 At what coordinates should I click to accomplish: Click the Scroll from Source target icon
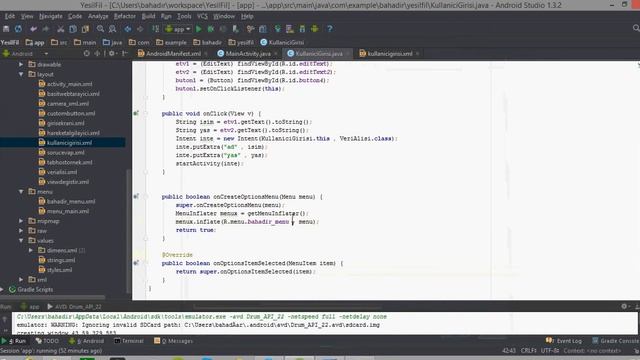click(87, 53)
